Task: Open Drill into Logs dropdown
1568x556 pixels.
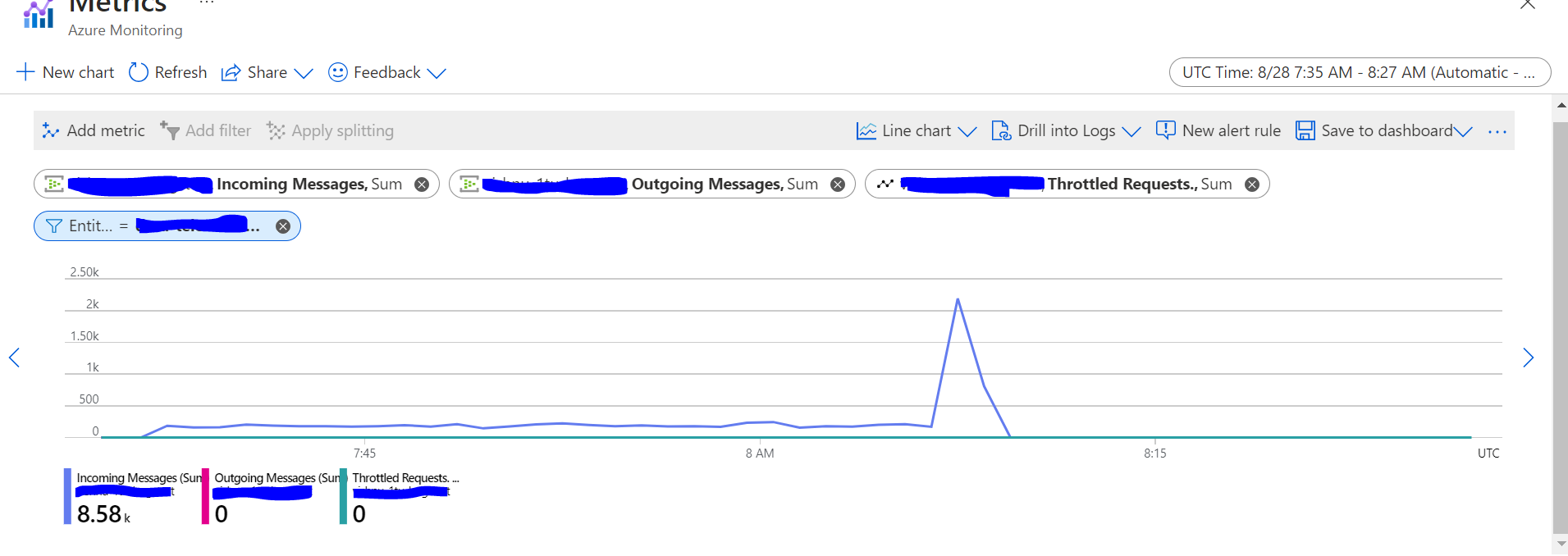Action: click(1066, 130)
